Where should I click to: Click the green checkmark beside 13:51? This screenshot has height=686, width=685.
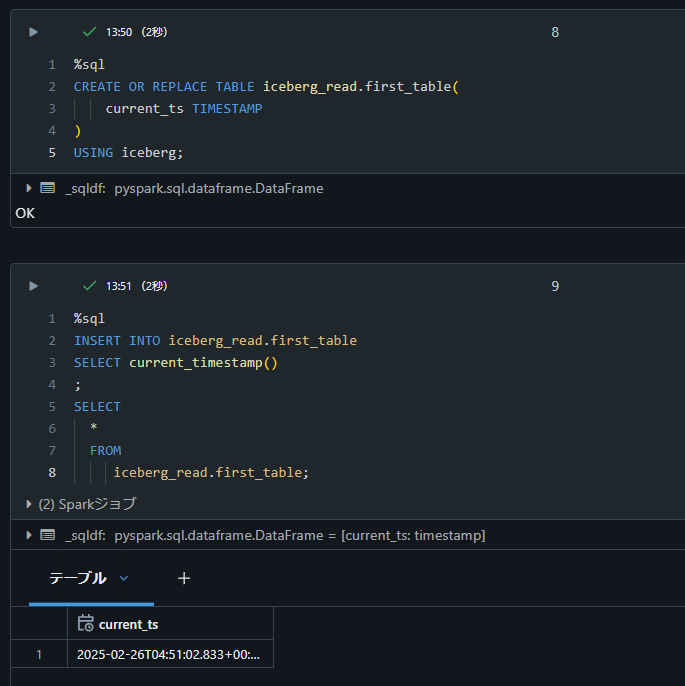89,286
